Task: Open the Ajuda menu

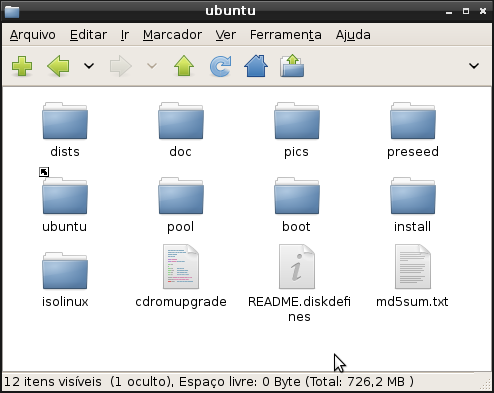Action: pos(353,35)
